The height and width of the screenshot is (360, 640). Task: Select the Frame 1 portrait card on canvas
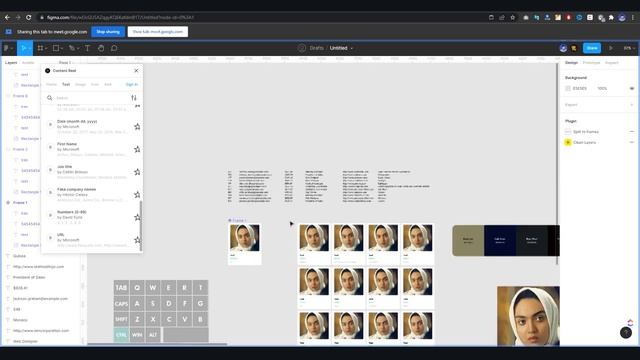(x=244, y=244)
